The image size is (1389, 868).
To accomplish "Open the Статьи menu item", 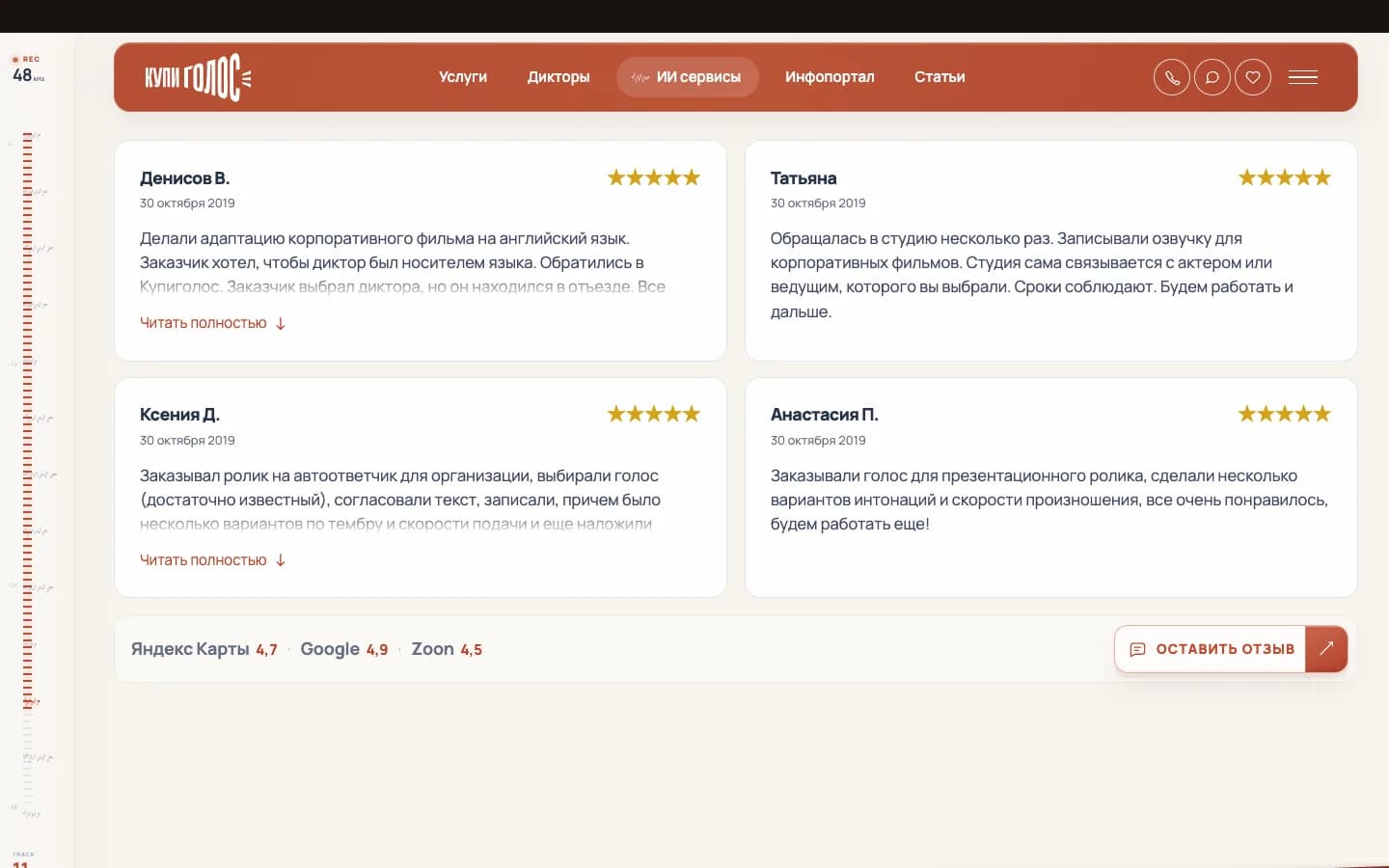I will coord(940,77).
